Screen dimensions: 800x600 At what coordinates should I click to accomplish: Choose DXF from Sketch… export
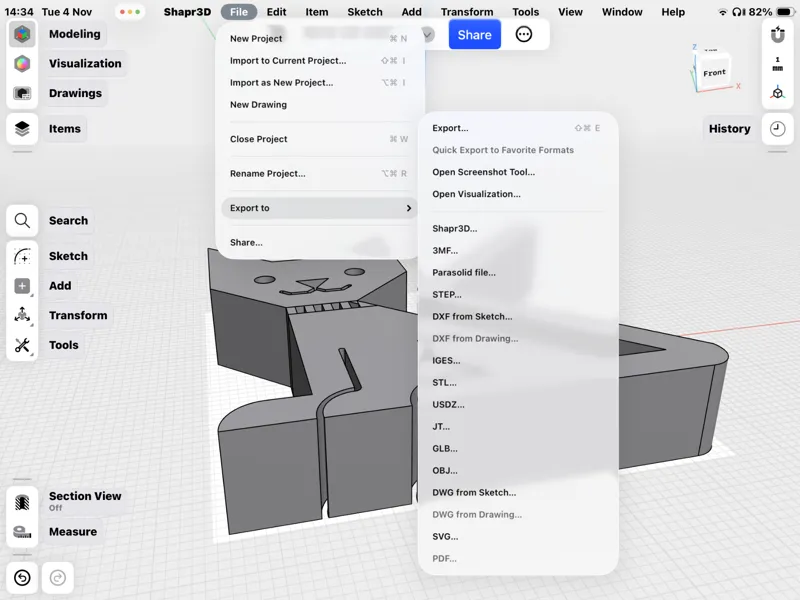[x=518, y=316]
